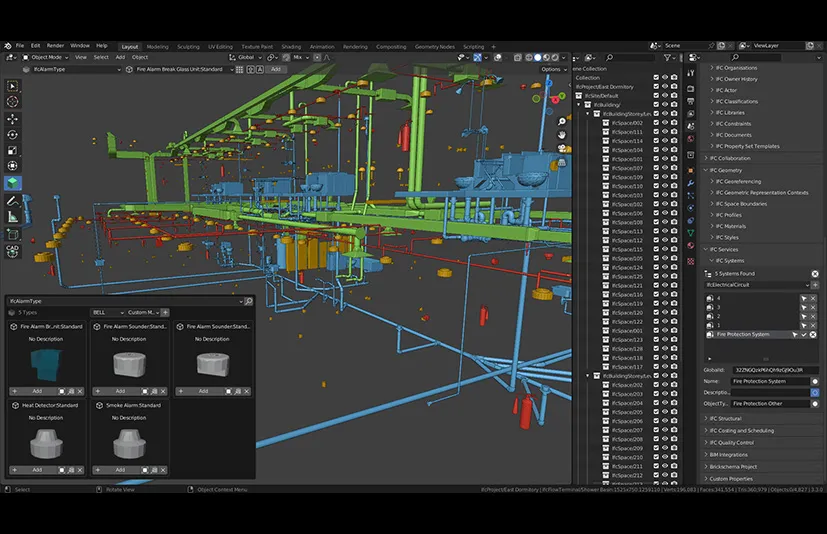Activate the Move tool
This screenshot has height=534, width=827.
coord(13,119)
